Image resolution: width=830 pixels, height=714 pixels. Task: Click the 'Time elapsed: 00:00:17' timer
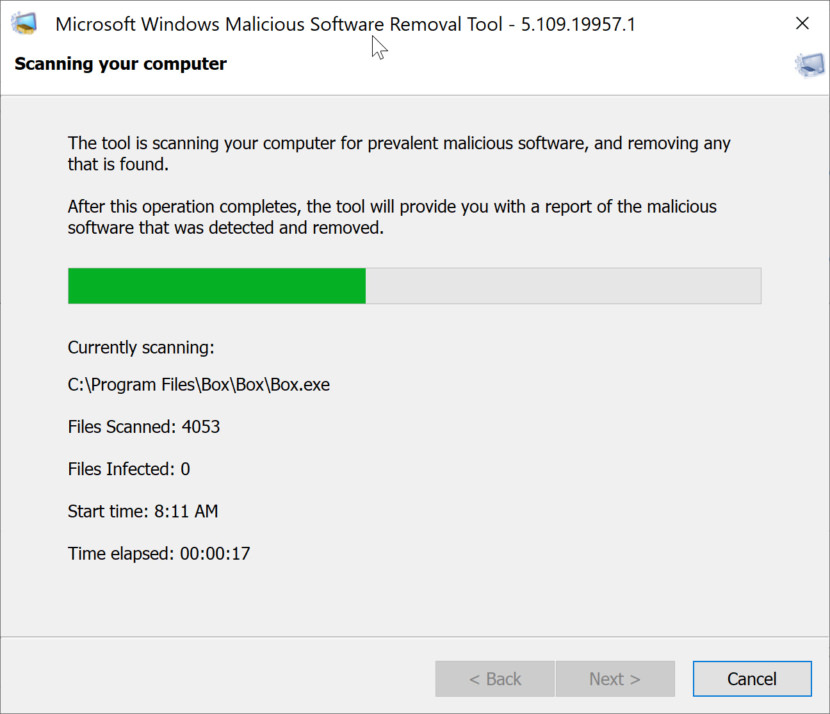tap(158, 553)
